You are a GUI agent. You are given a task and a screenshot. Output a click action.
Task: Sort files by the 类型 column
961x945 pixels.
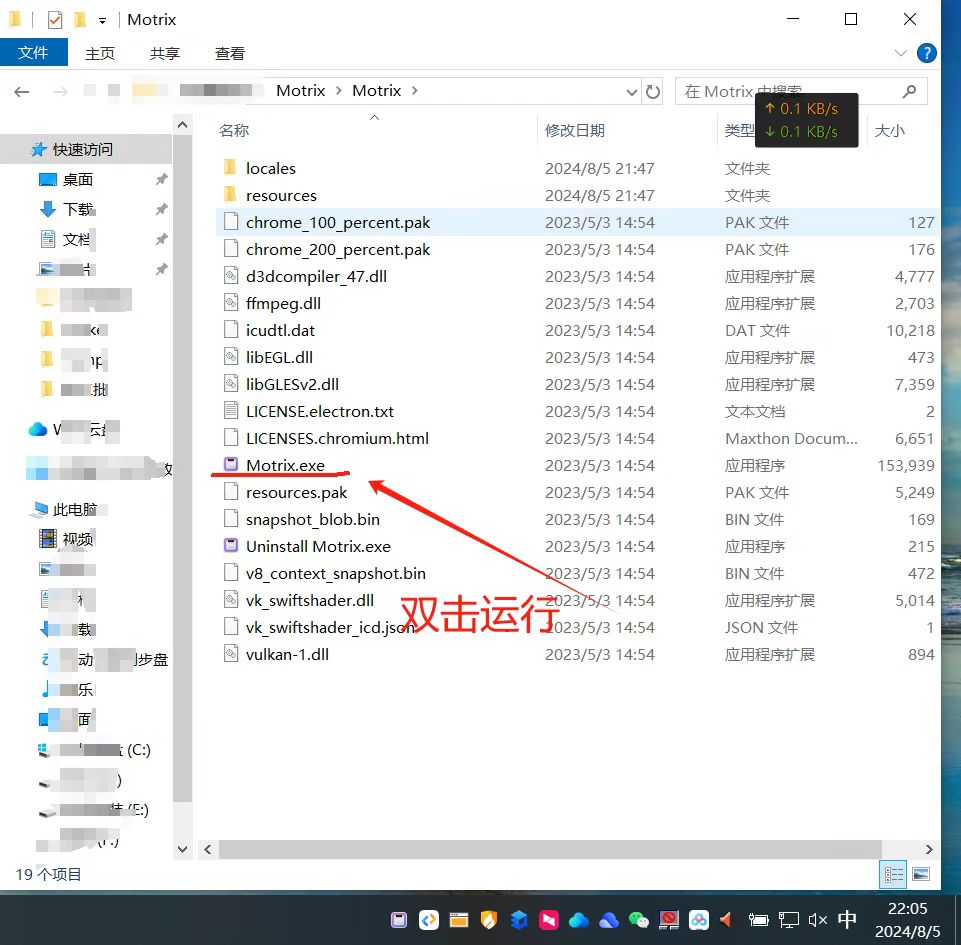tap(739, 131)
